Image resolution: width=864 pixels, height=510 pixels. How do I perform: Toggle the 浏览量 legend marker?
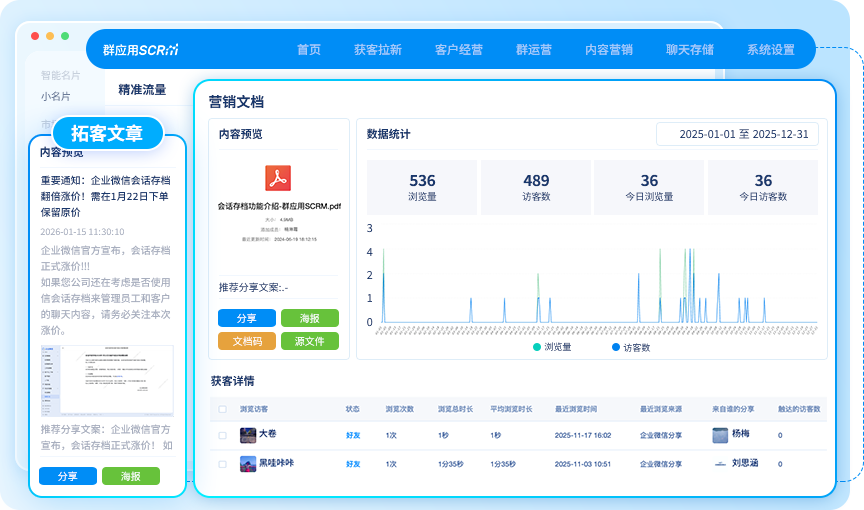coord(537,347)
